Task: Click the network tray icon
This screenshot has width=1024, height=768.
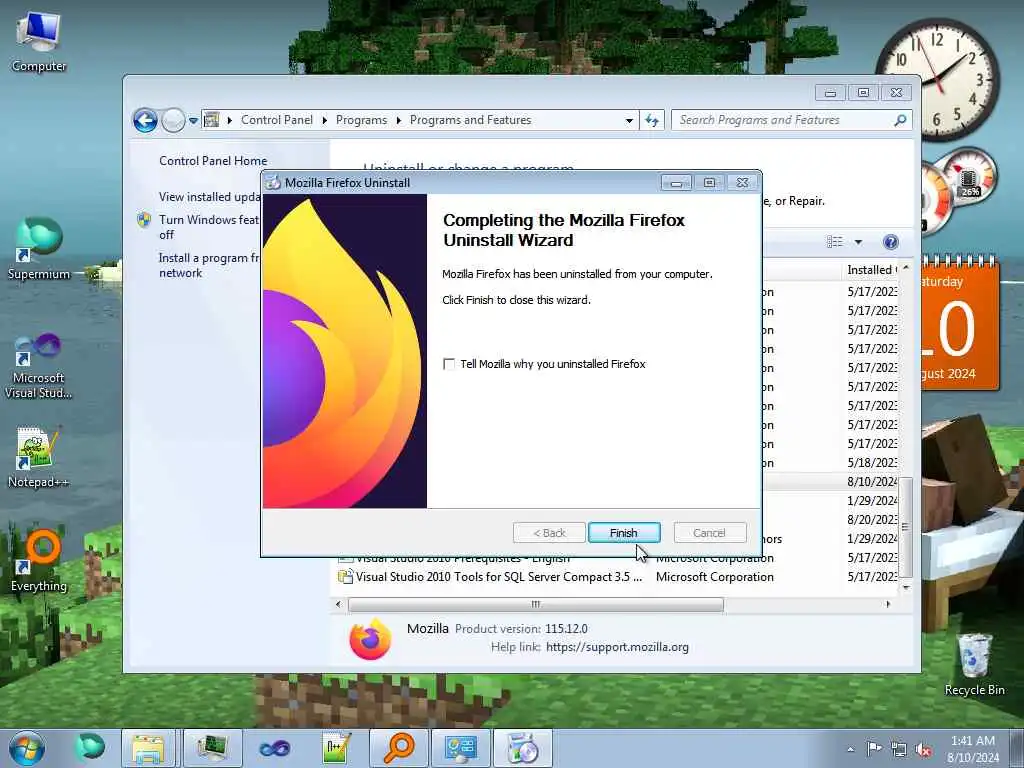Action: pyautogui.click(x=899, y=750)
